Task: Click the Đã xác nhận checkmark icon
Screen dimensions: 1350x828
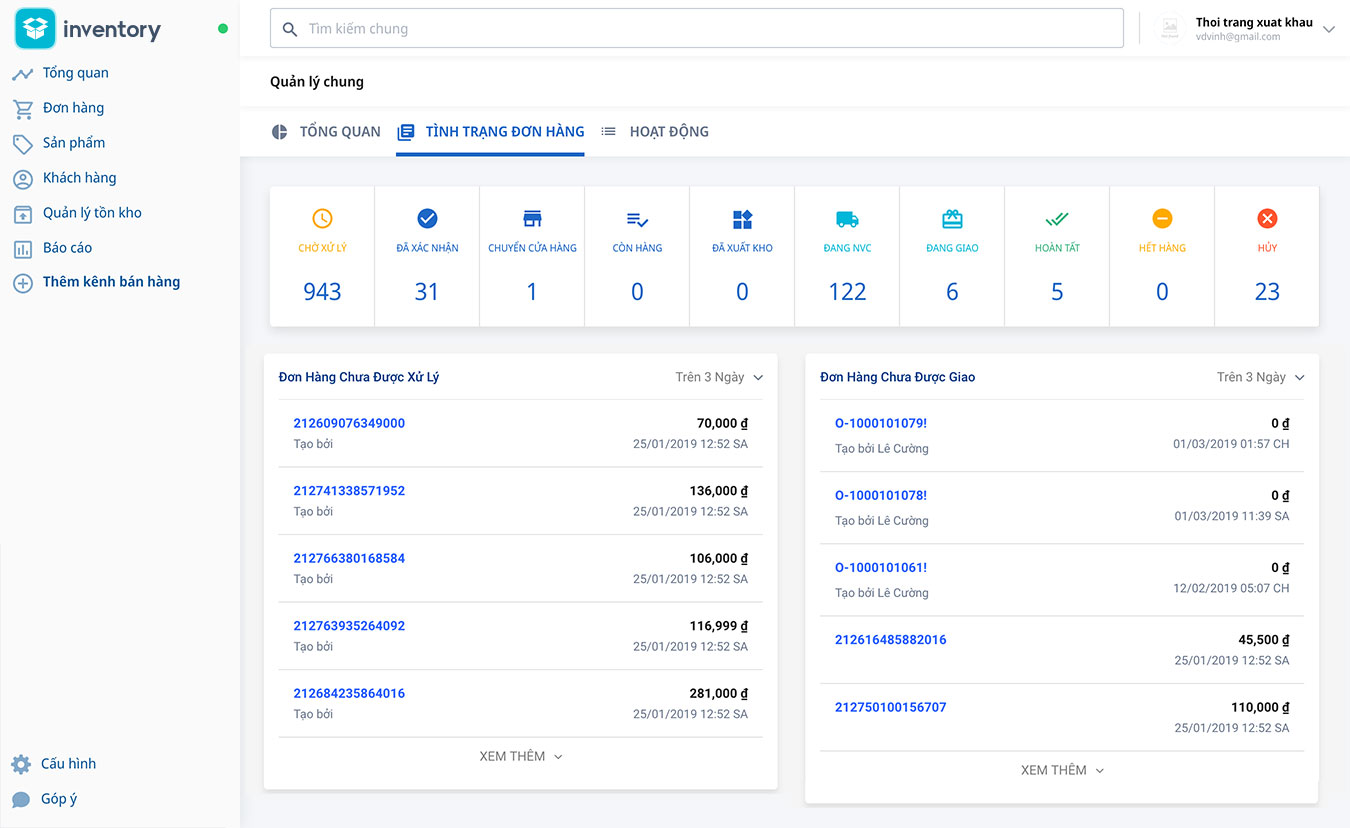Action: coord(427,218)
